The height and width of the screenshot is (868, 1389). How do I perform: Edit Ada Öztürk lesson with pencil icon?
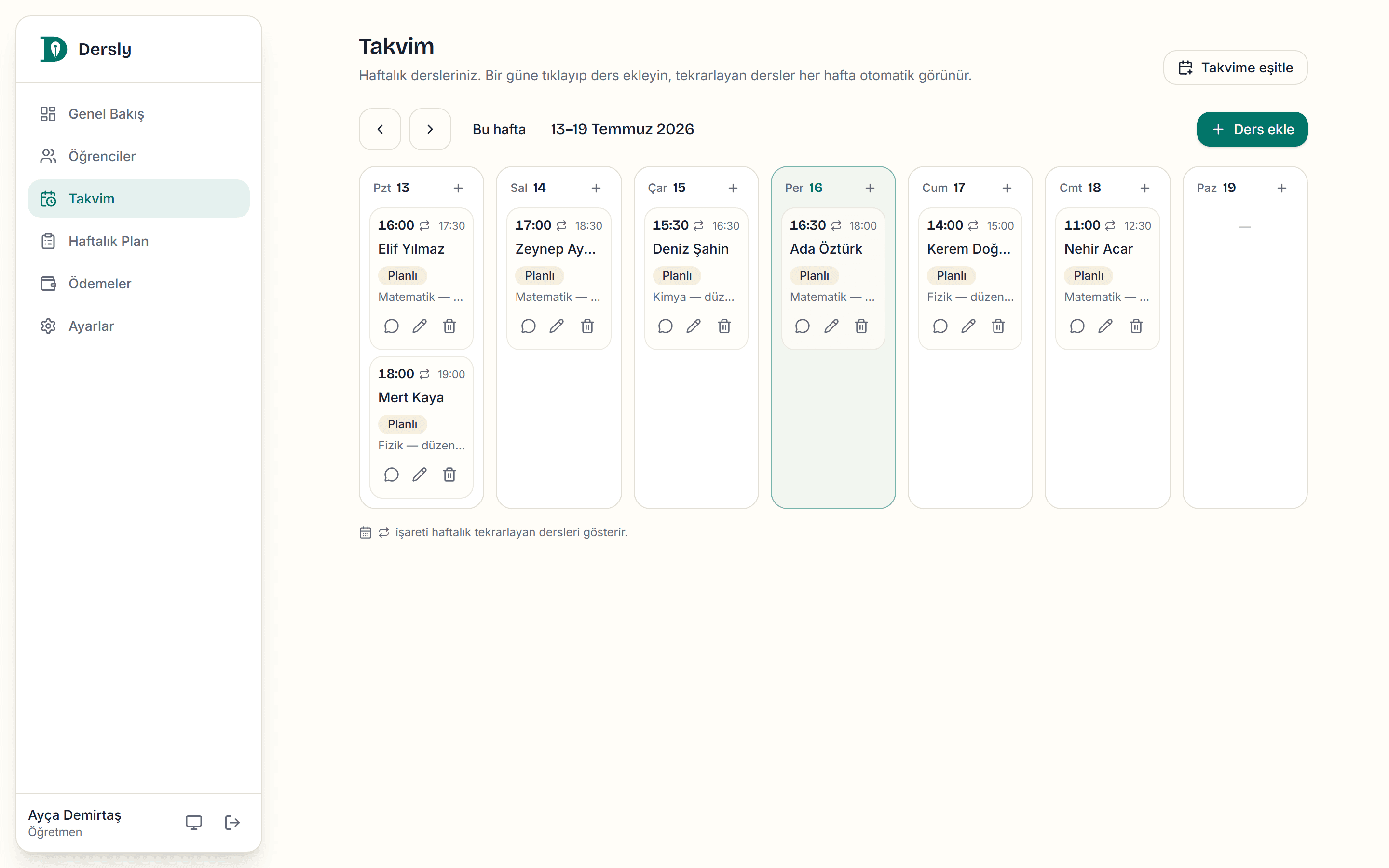coord(831,326)
